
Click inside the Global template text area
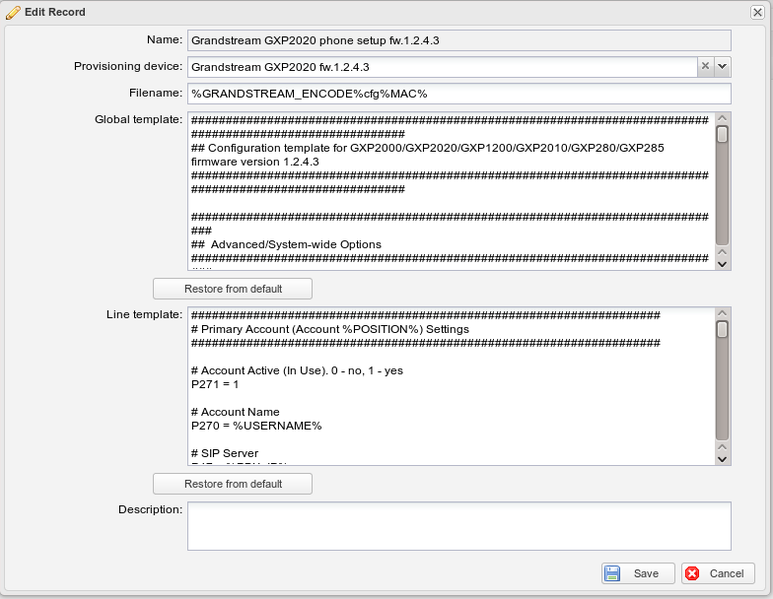point(451,191)
